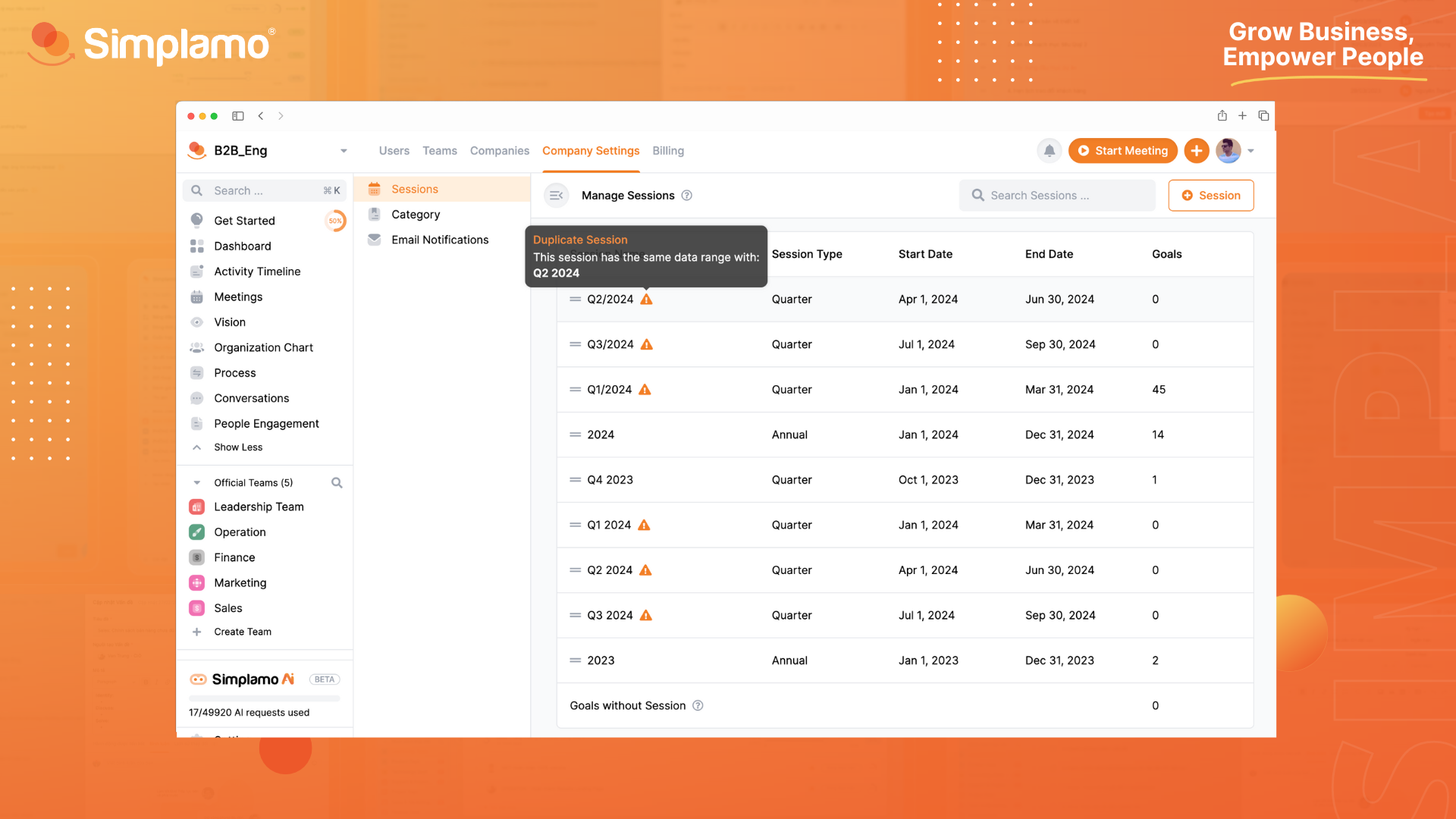Open the Users tab
1456x819 pixels.
pyautogui.click(x=394, y=151)
